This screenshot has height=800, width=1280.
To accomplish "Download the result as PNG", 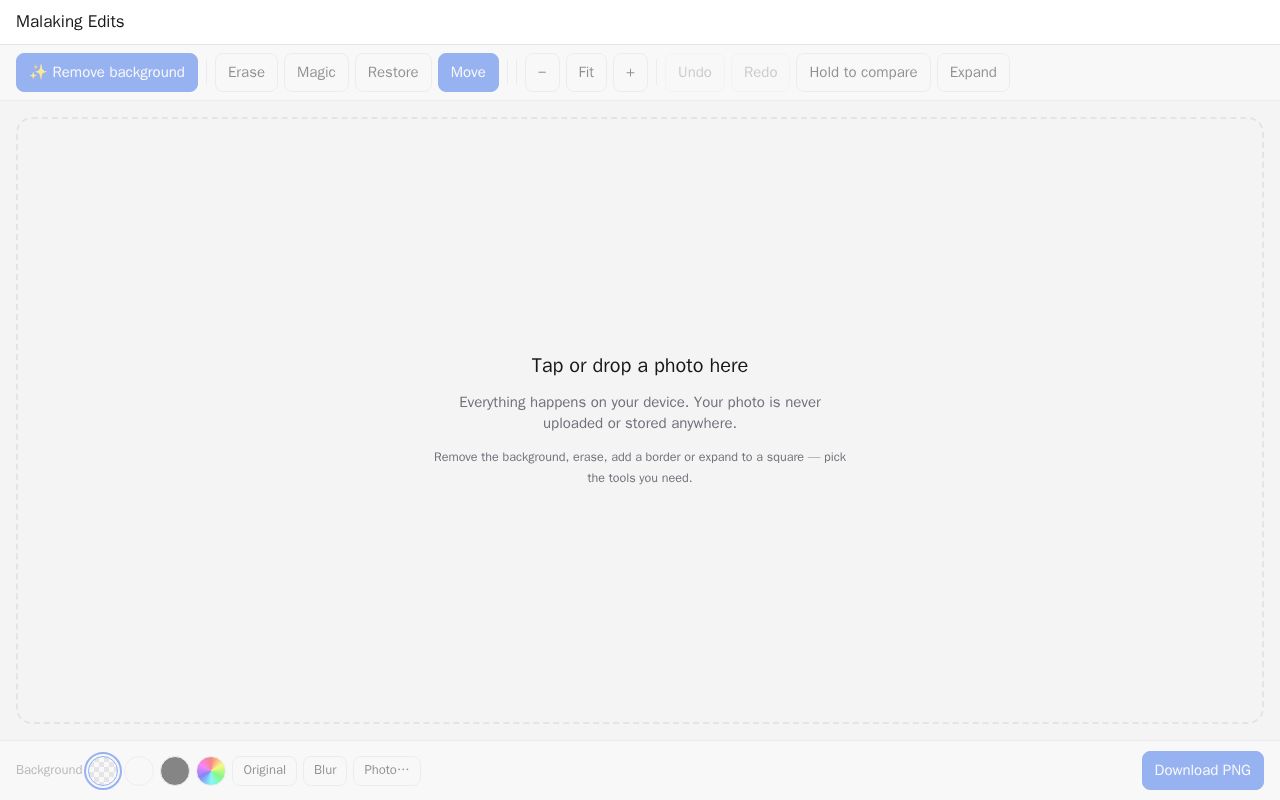I will click(x=1203, y=770).
